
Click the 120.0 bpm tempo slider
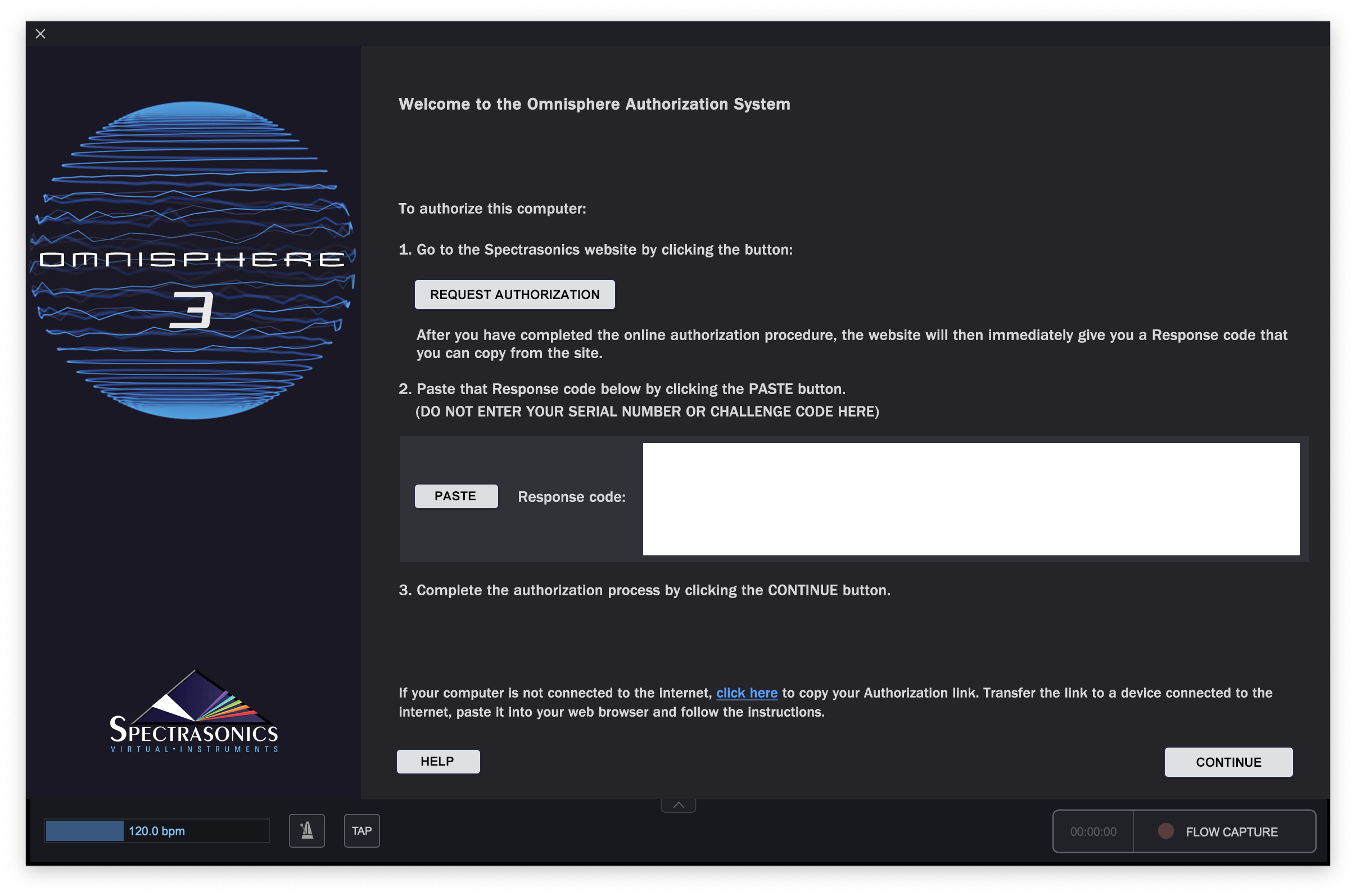pyautogui.click(x=157, y=831)
